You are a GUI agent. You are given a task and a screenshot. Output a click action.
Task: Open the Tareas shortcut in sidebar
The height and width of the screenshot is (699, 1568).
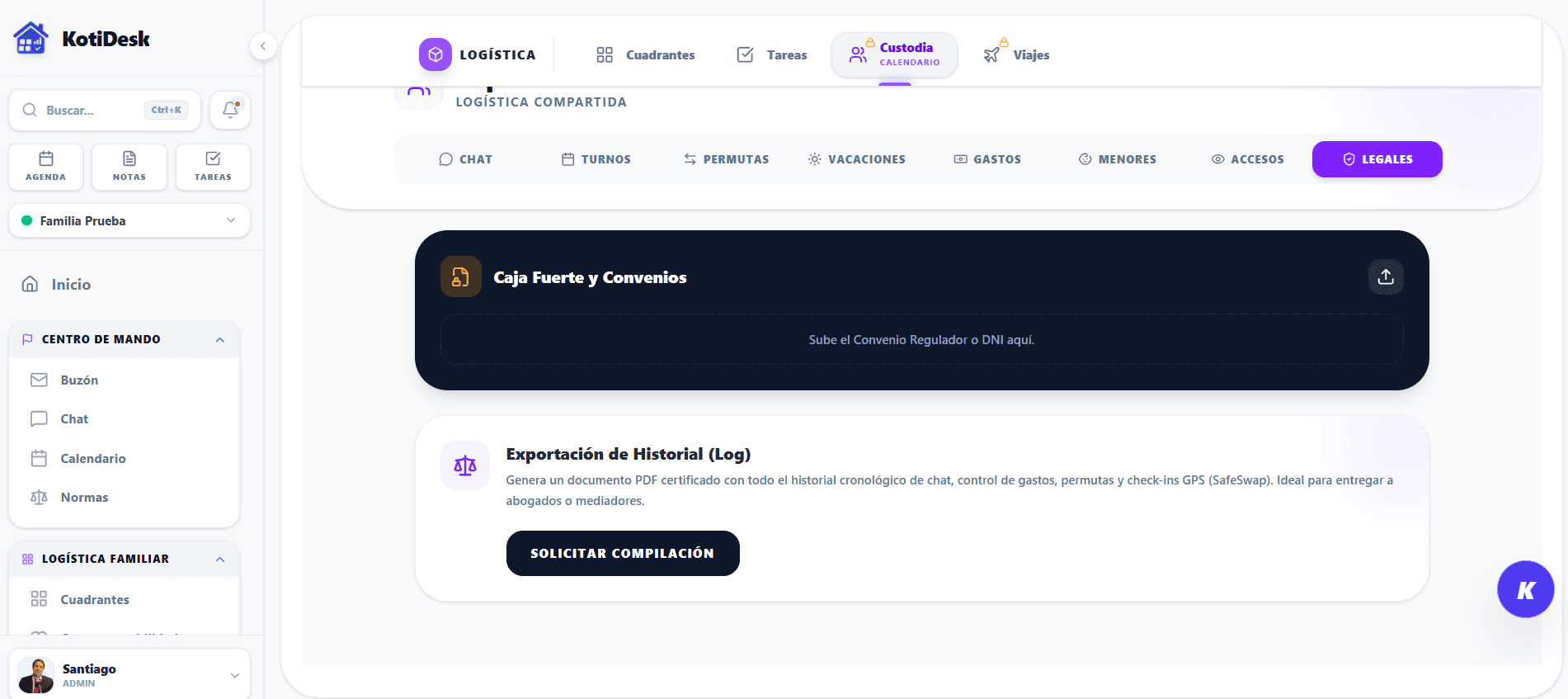[213, 167]
